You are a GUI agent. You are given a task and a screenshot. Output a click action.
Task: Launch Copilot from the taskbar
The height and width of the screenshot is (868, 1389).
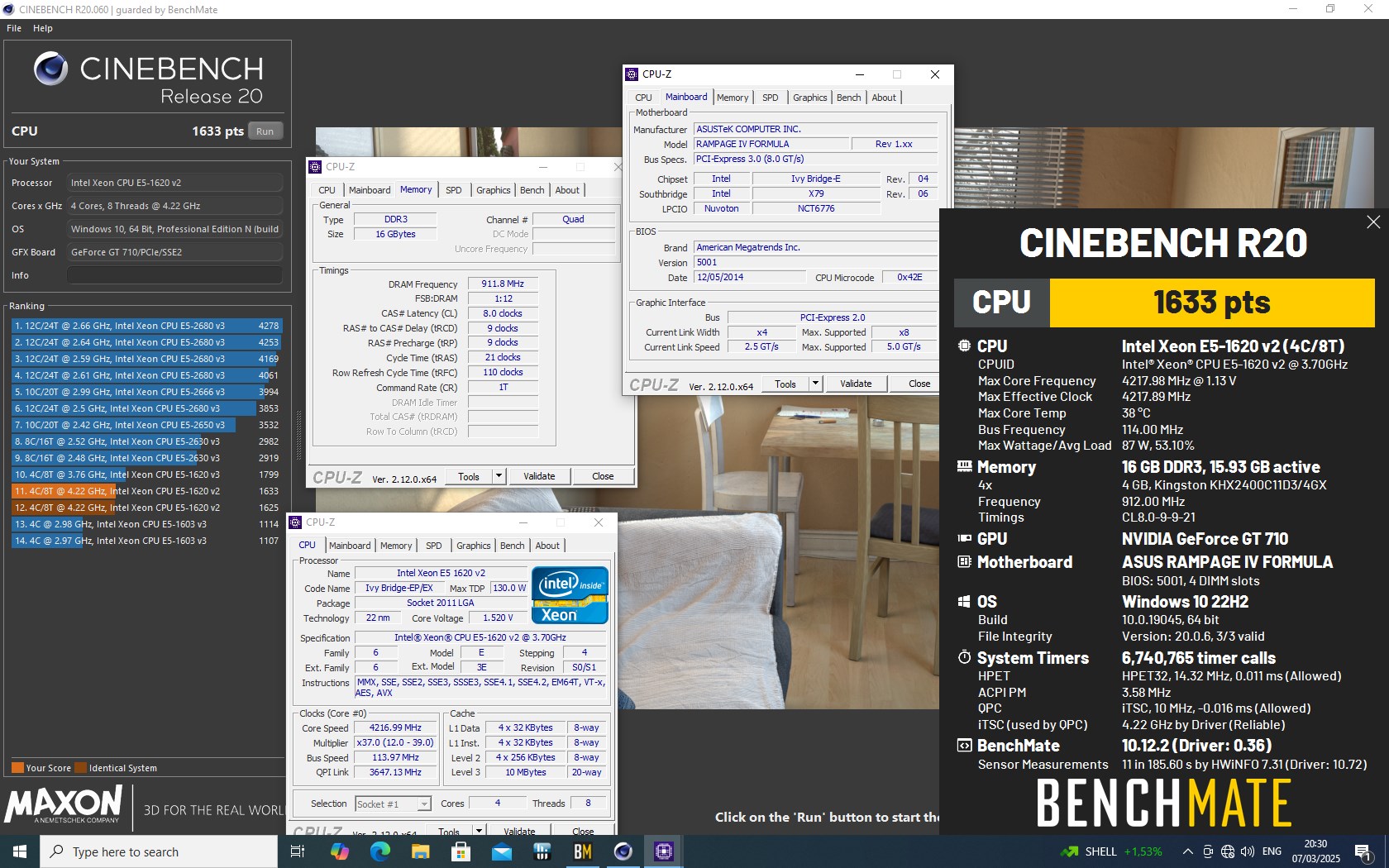(x=339, y=851)
